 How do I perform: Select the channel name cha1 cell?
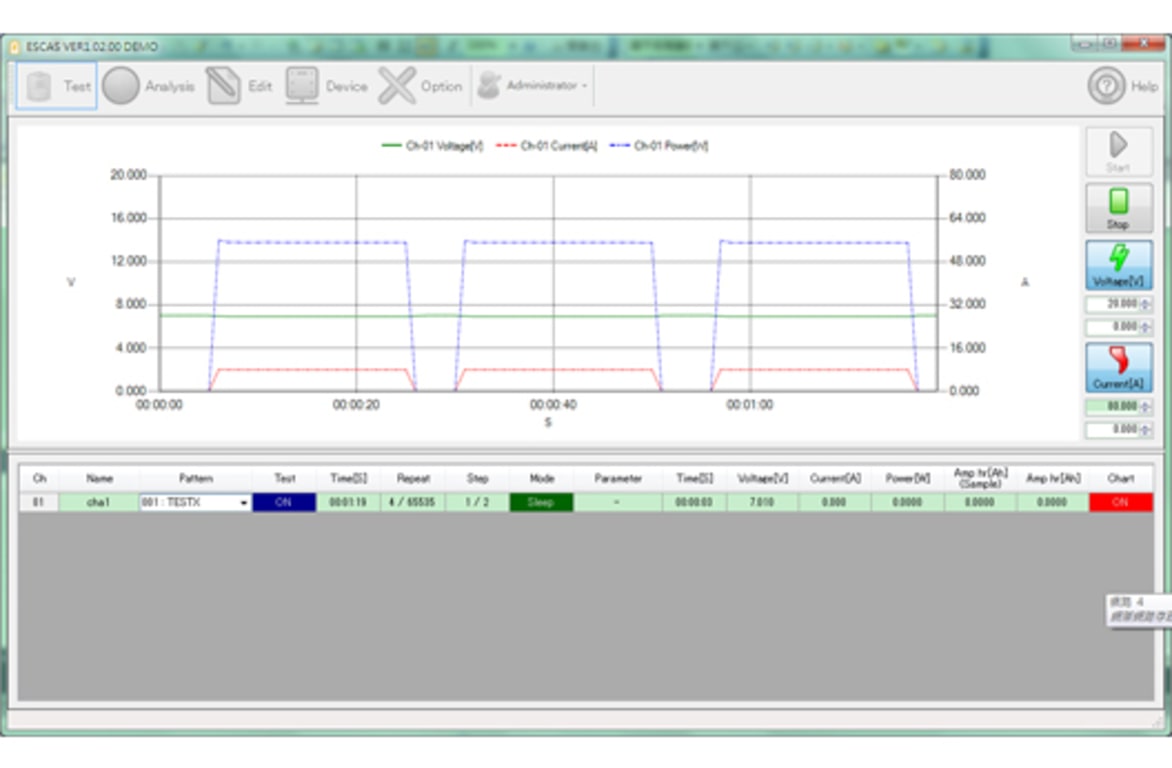pos(99,503)
